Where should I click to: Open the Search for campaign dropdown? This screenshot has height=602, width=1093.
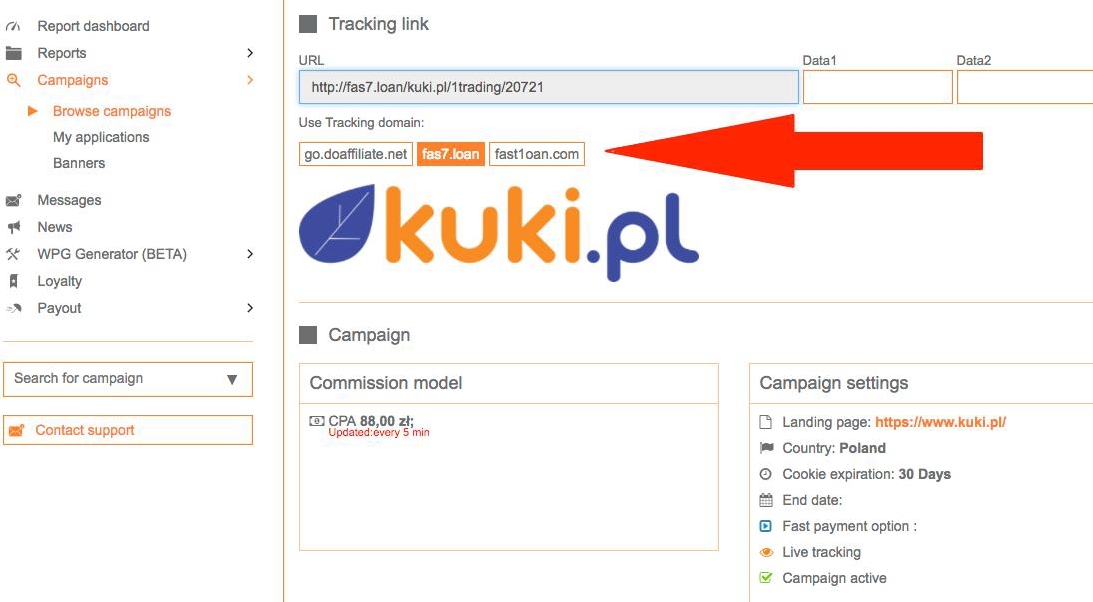click(128, 379)
